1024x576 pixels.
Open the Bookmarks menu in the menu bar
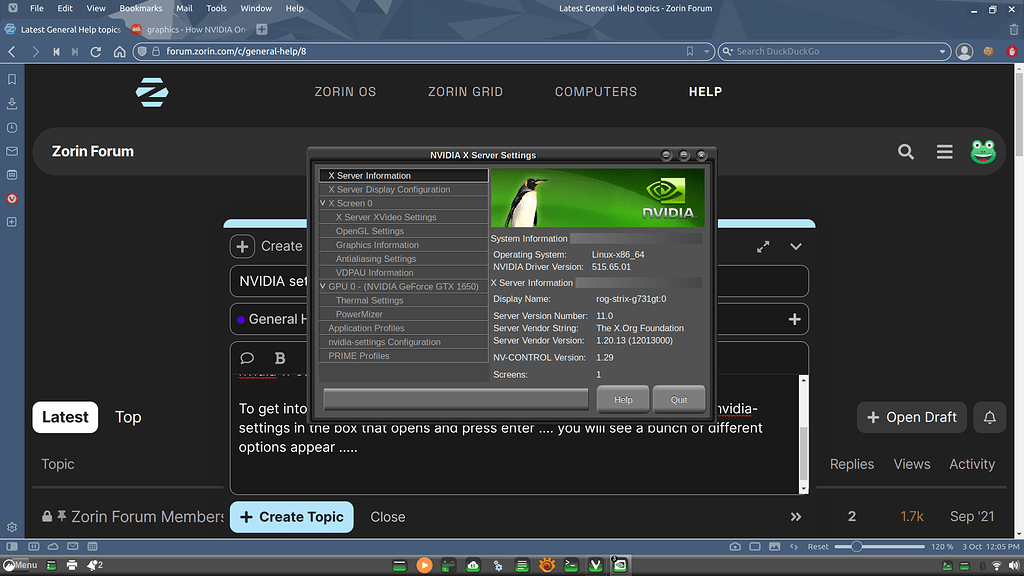pos(140,8)
